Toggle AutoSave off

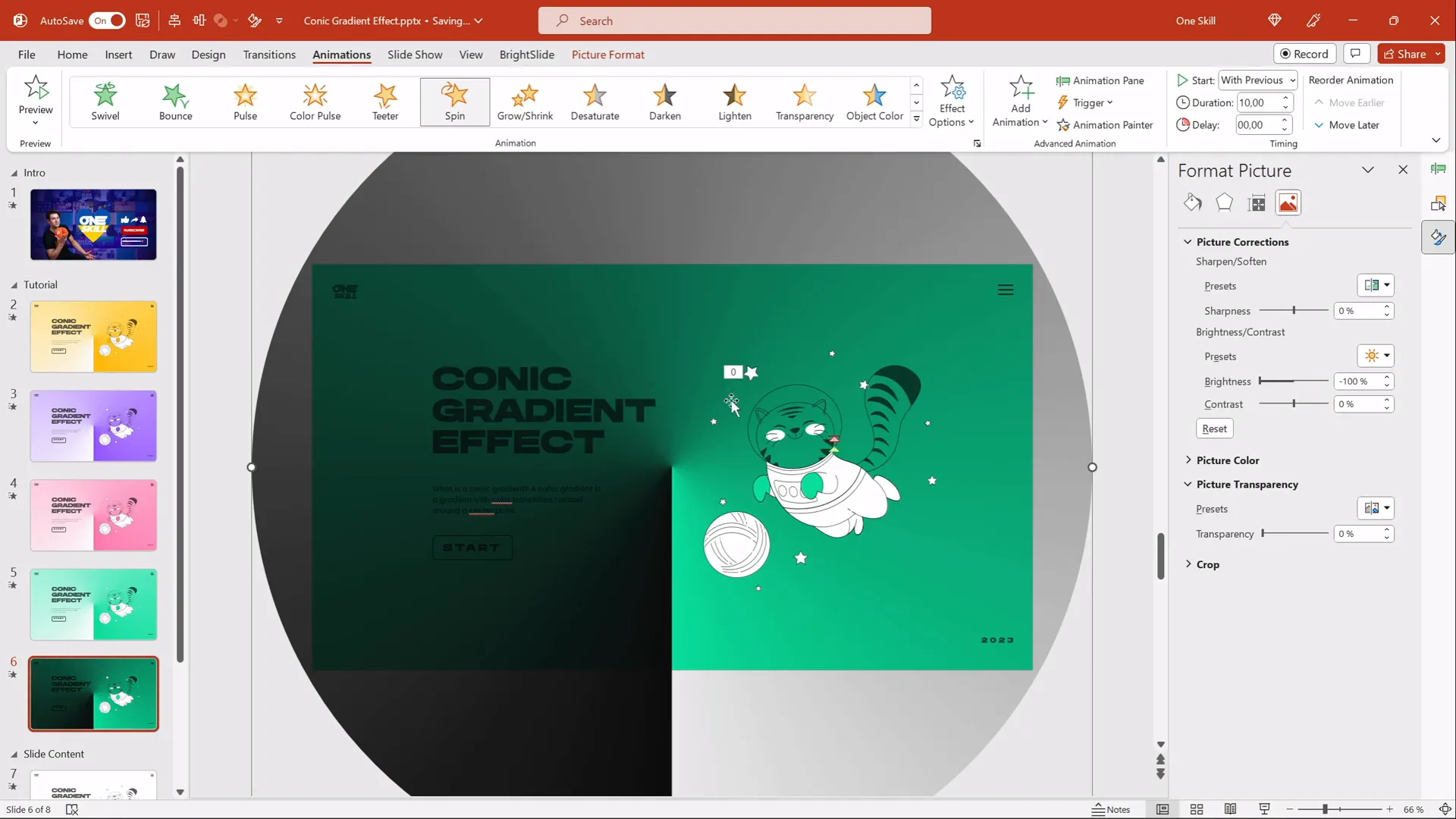[x=106, y=20]
